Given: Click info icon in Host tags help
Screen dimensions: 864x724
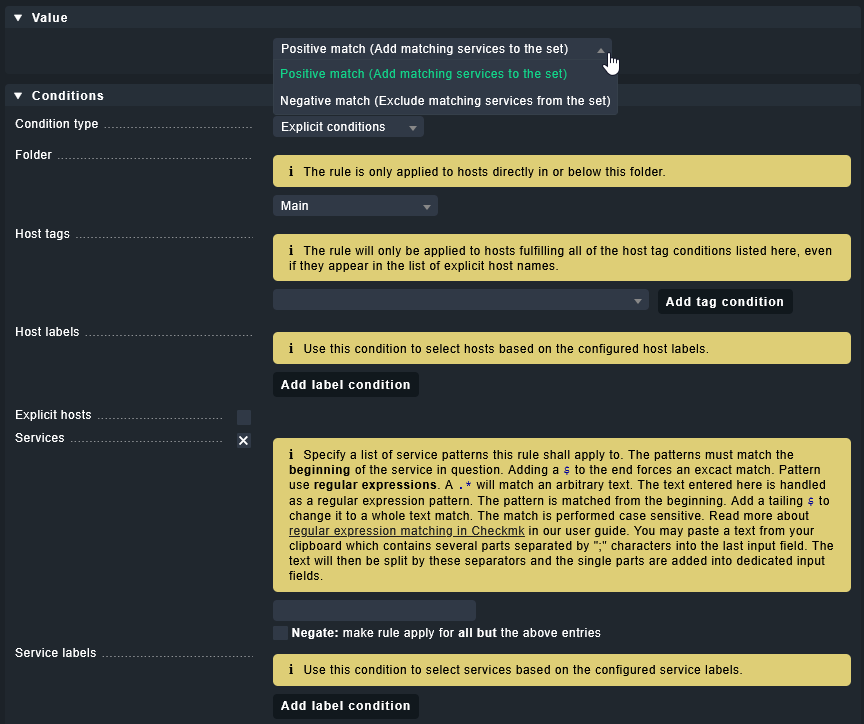Looking at the screenshot, I should click(x=291, y=251).
